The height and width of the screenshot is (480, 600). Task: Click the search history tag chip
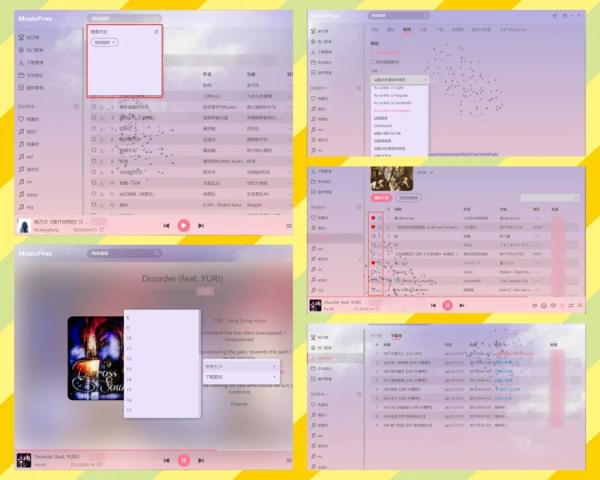[104, 43]
